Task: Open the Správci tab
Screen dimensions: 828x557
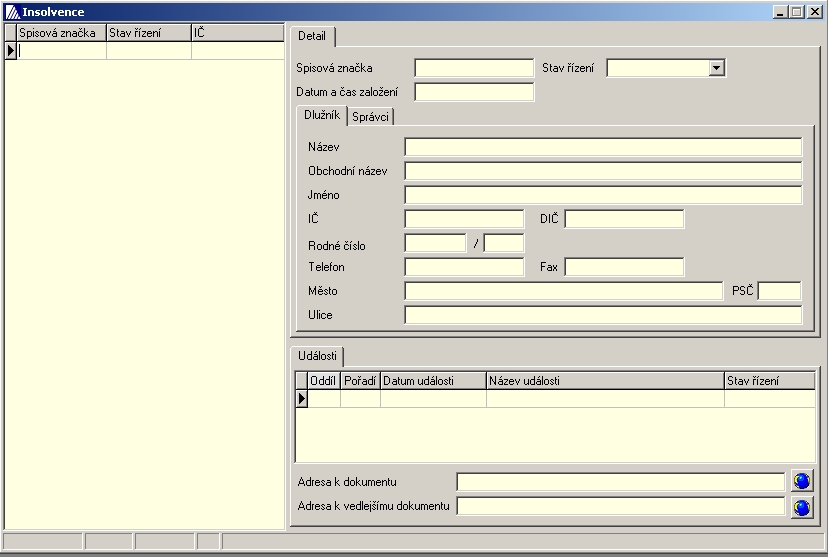Action: (370, 117)
